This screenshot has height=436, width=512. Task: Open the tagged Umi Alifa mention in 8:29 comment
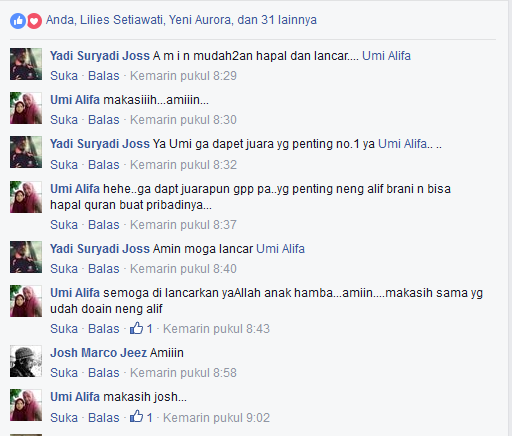point(386,56)
